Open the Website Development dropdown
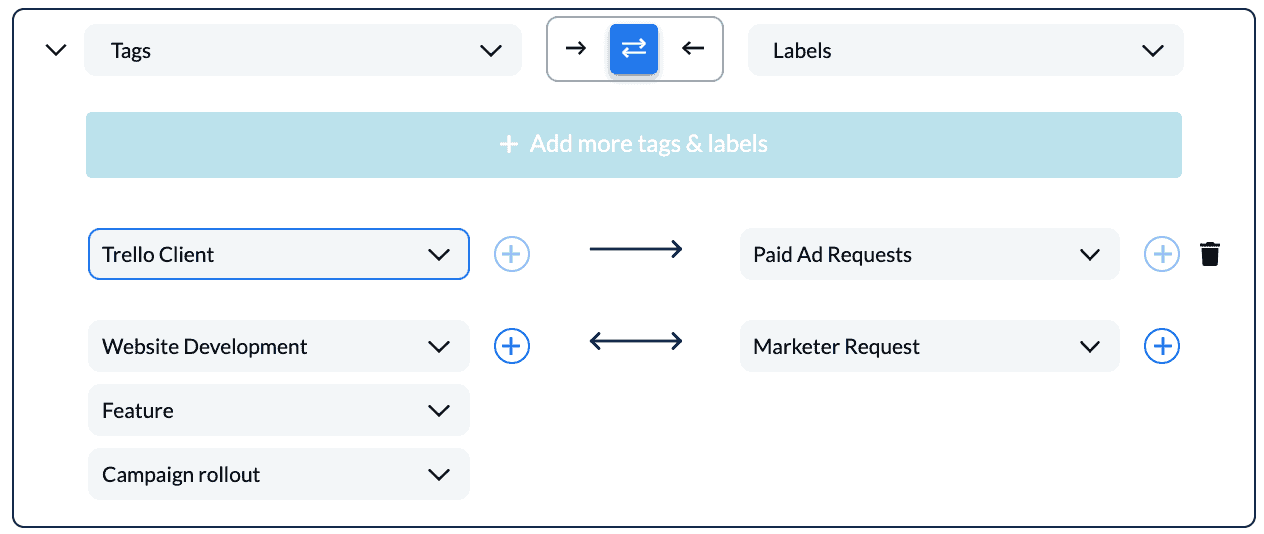Screen dimensions: 1264x534 [x=279, y=346]
